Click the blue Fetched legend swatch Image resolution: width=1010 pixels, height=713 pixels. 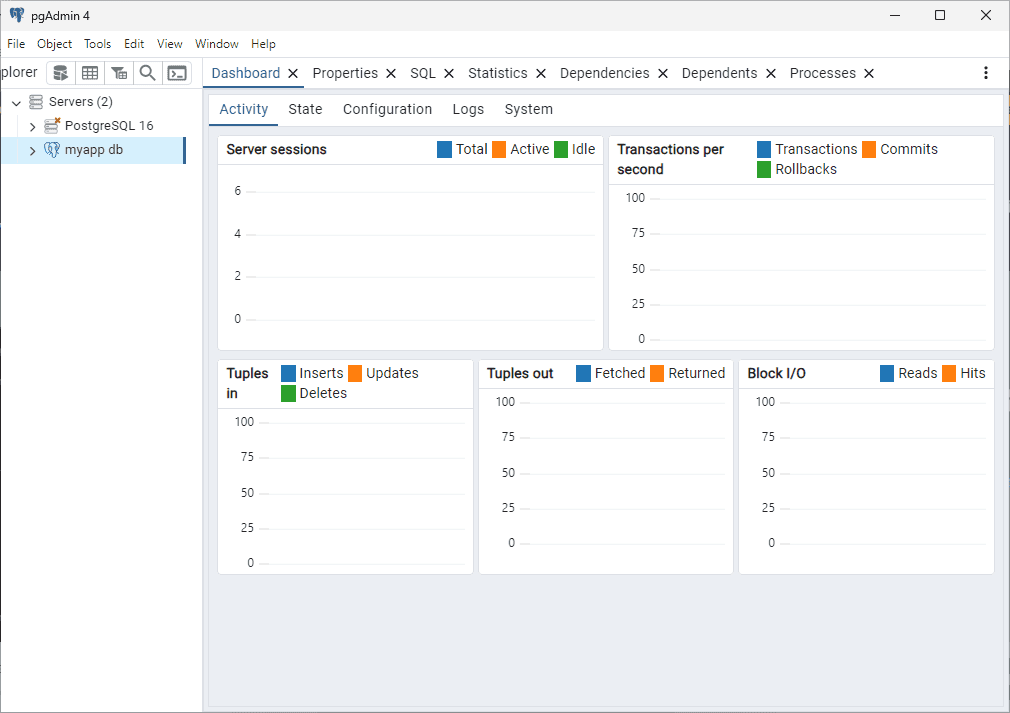pos(583,374)
